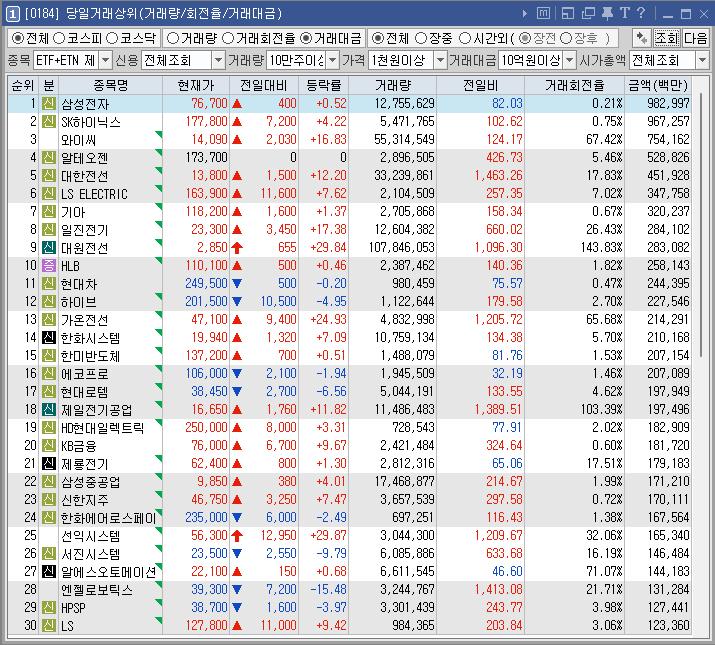Open the 가격 1천원이상 dropdown
The image size is (715, 645).
pos(440,60)
